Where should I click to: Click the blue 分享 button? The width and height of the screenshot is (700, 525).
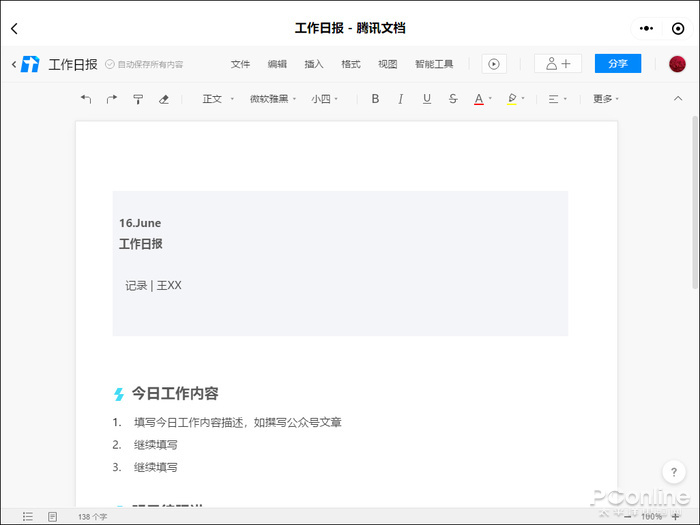tap(618, 63)
